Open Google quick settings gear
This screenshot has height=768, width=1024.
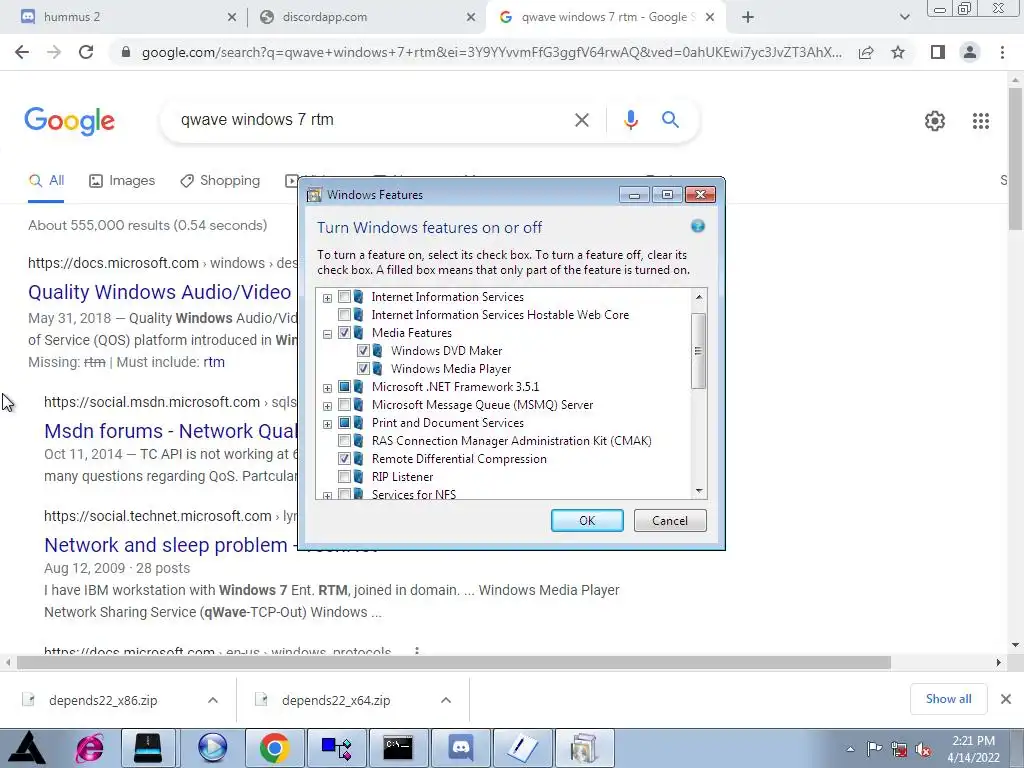click(x=935, y=121)
